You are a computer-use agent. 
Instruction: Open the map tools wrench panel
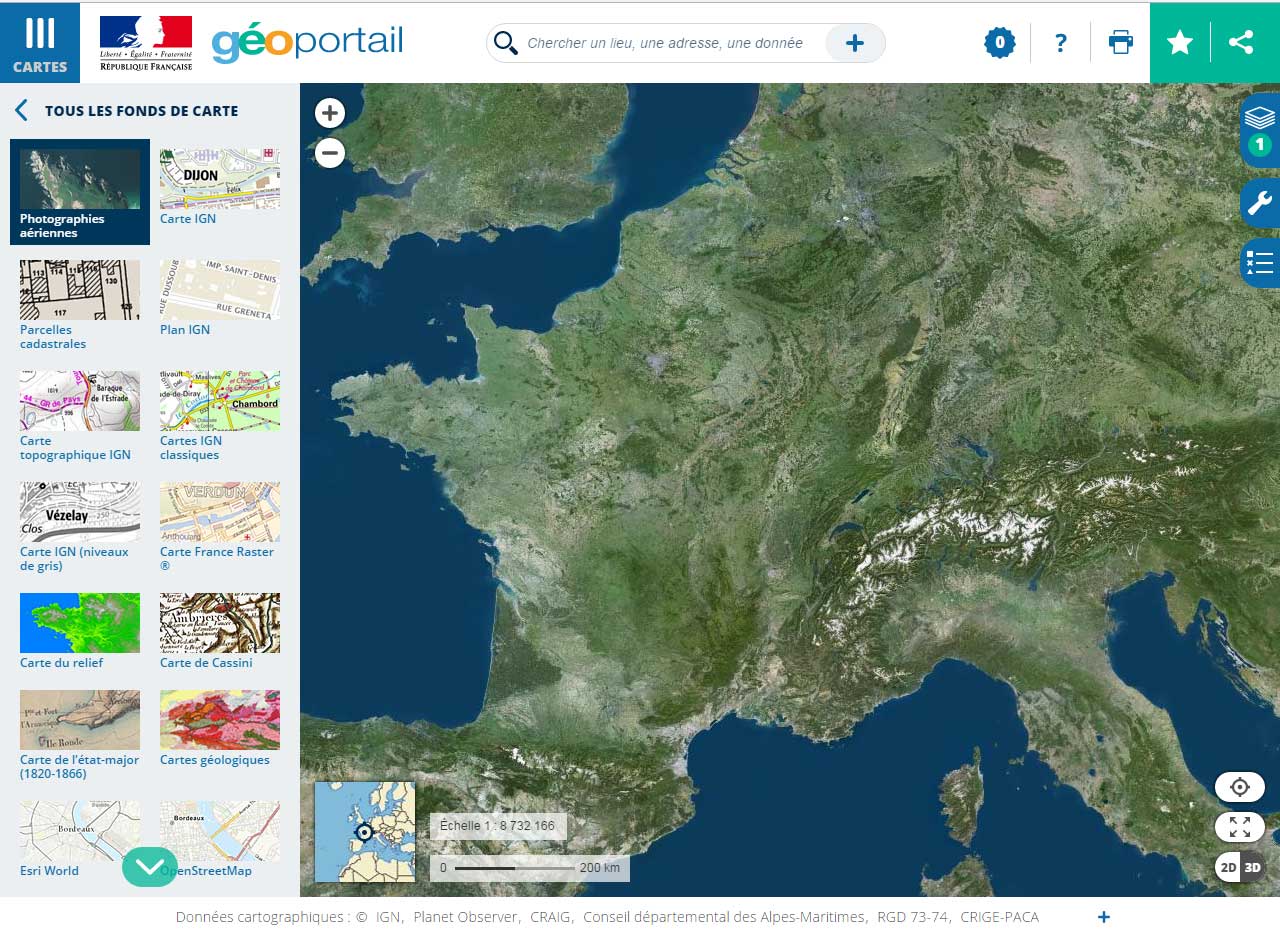1261,204
